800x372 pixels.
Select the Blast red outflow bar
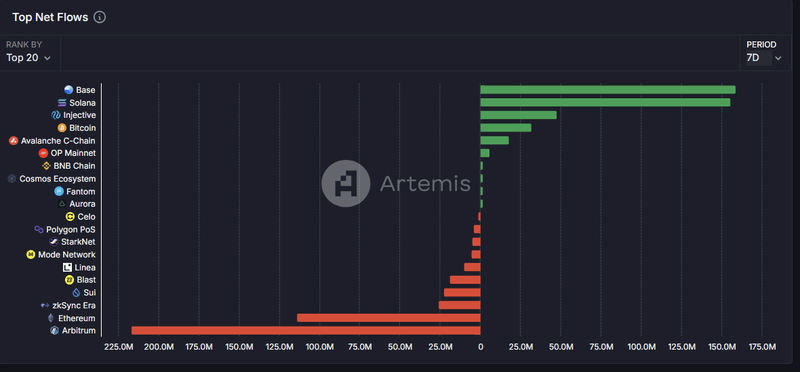pos(465,280)
